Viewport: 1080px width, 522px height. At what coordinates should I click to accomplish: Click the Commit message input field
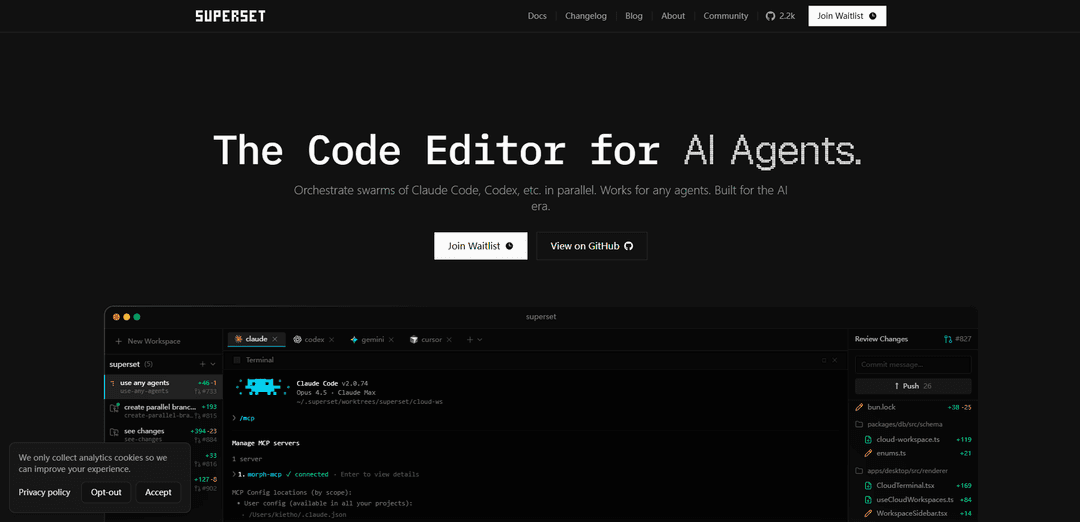click(x=912, y=364)
